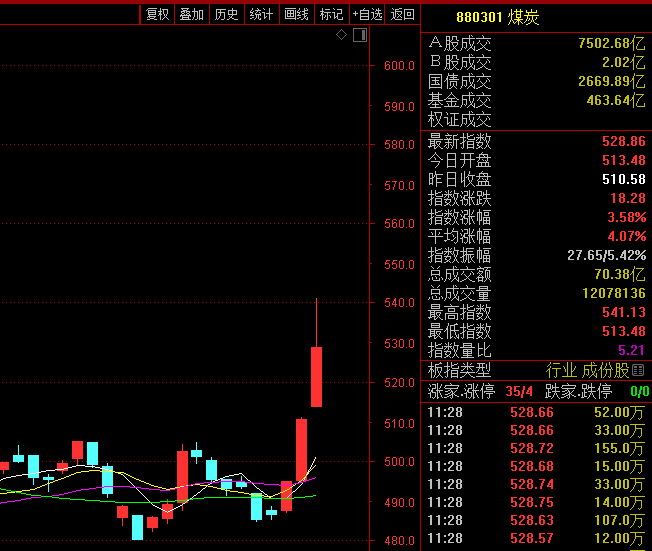Screen dimensions: 652x551
Task: Open the 统计 statistics tool
Action: pos(261,14)
